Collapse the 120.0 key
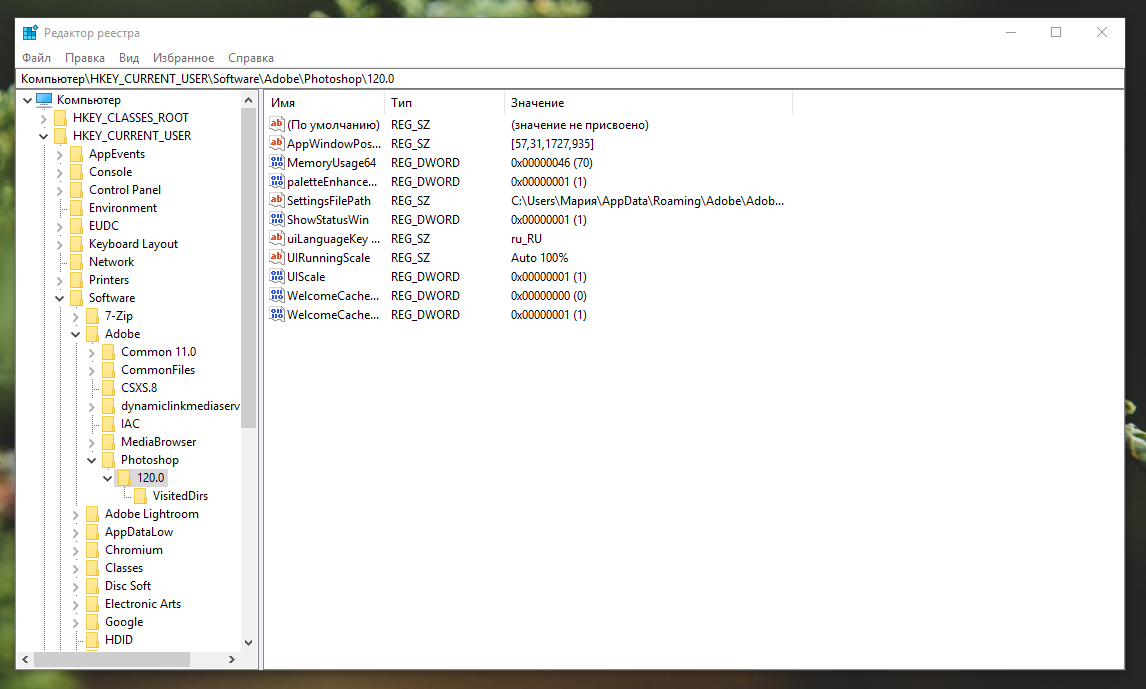This screenshot has width=1146, height=689. (x=108, y=478)
